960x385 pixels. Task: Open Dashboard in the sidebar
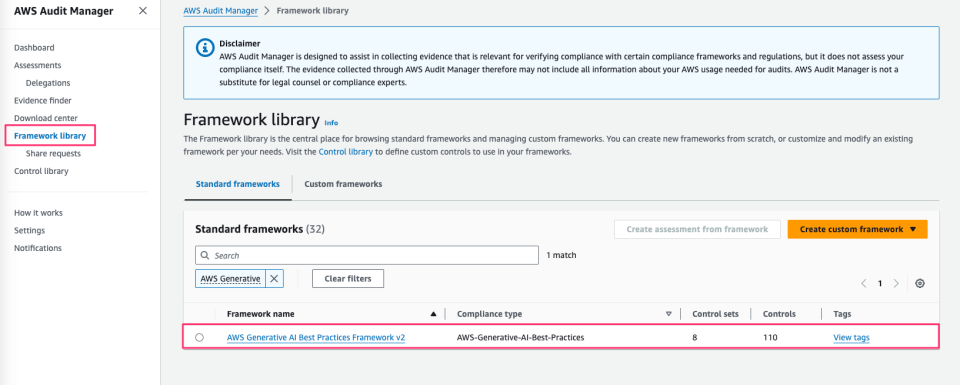click(x=34, y=48)
